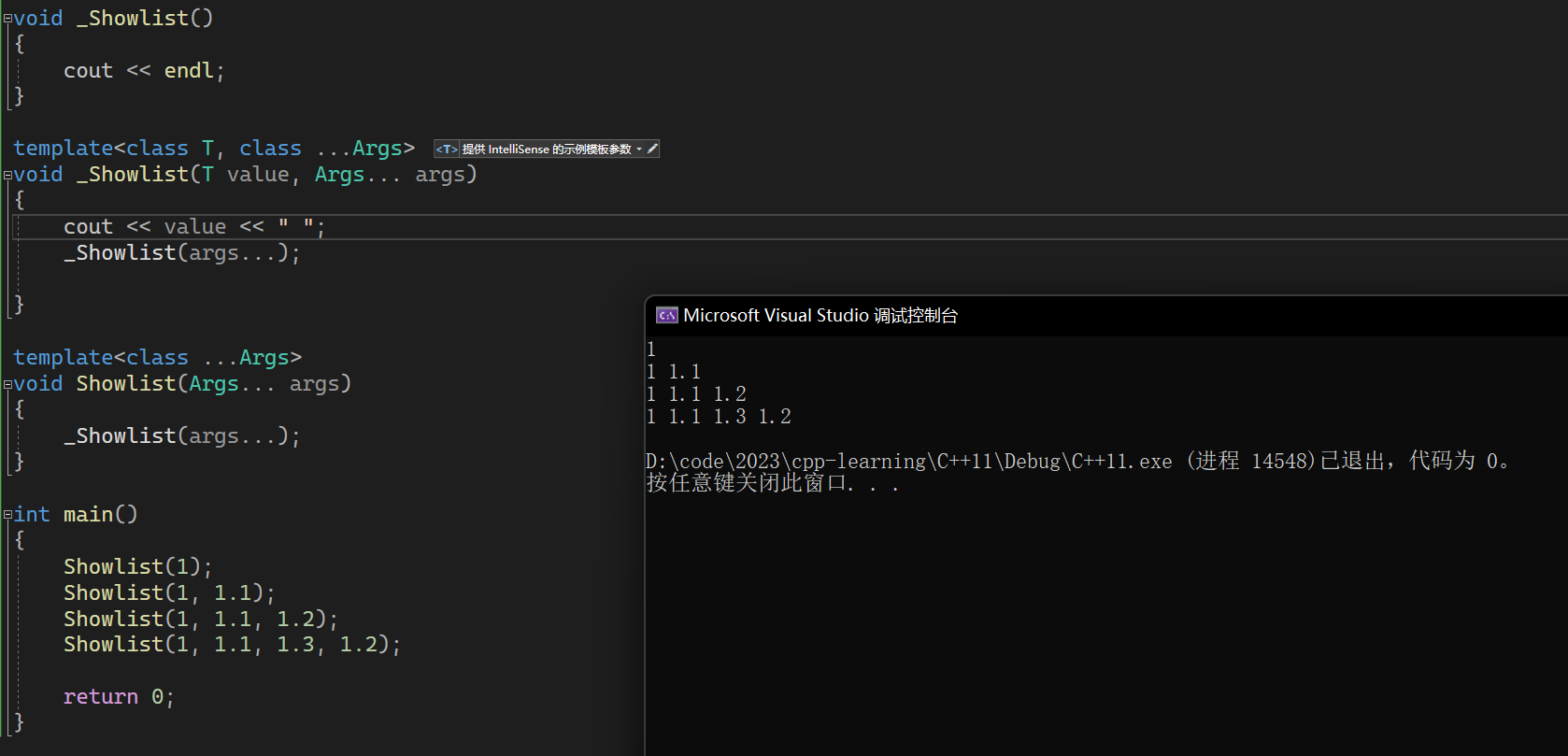Click the 'template<class ...Args>' line
1568x756 pixels.
click(157, 358)
